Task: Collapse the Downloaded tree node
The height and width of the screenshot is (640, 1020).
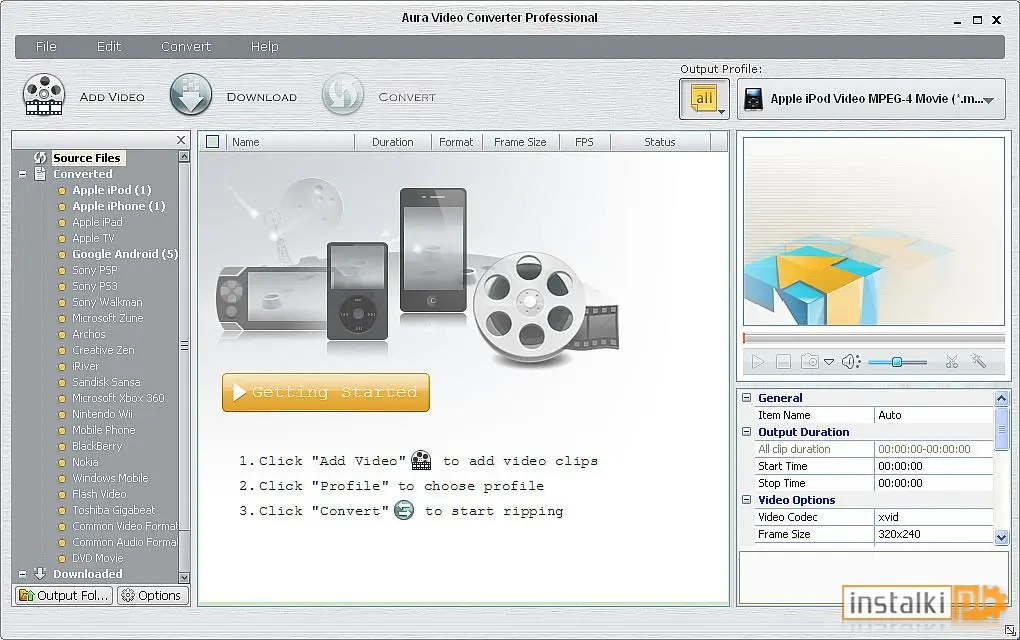Action: 23,574
